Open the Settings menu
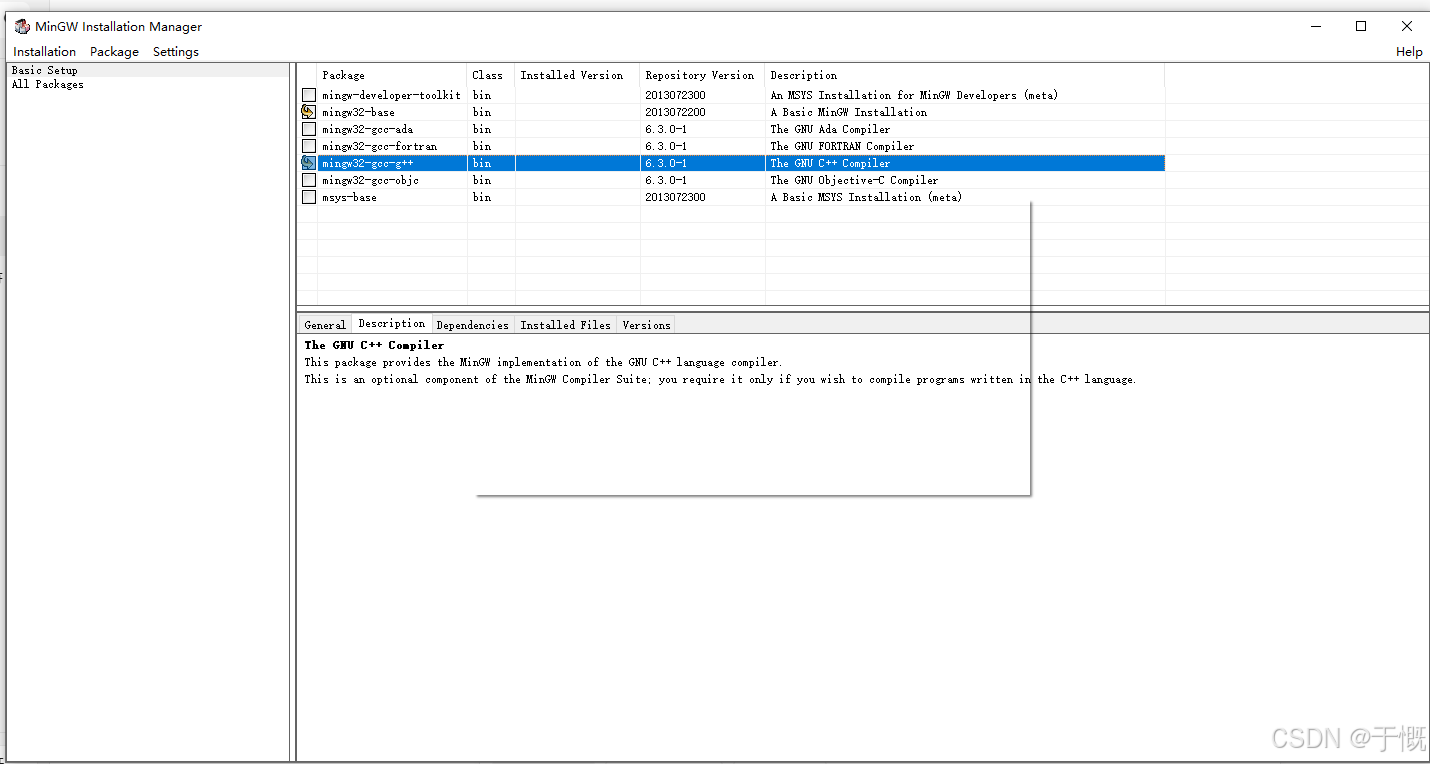Image resolution: width=1430 pixels, height=764 pixels. pos(176,52)
